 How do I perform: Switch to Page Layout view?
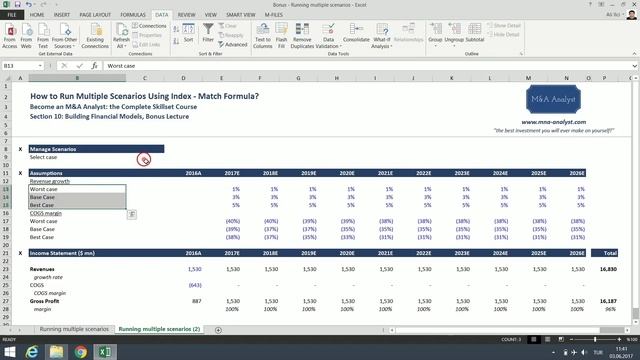547,340
